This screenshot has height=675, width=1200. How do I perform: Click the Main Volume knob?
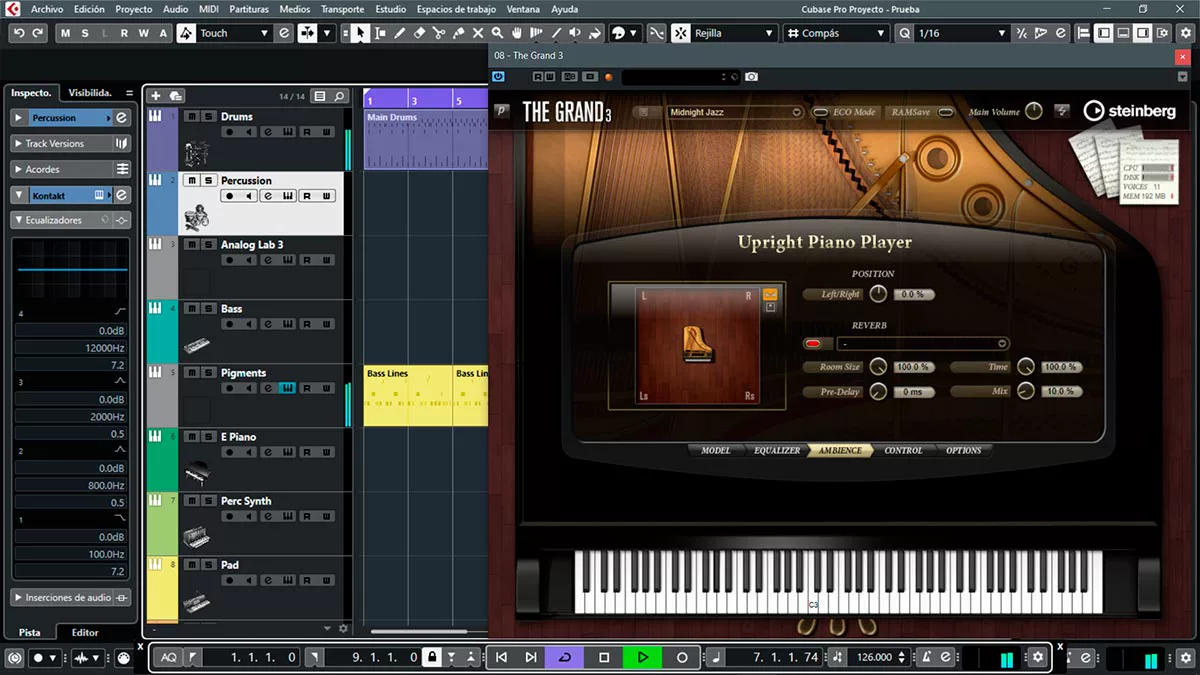click(x=1033, y=112)
